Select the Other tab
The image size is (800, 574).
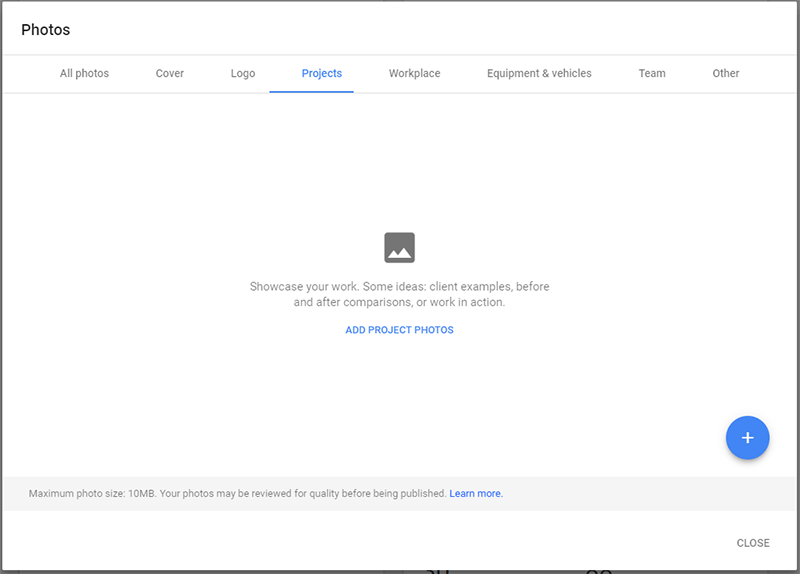[726, 73]
